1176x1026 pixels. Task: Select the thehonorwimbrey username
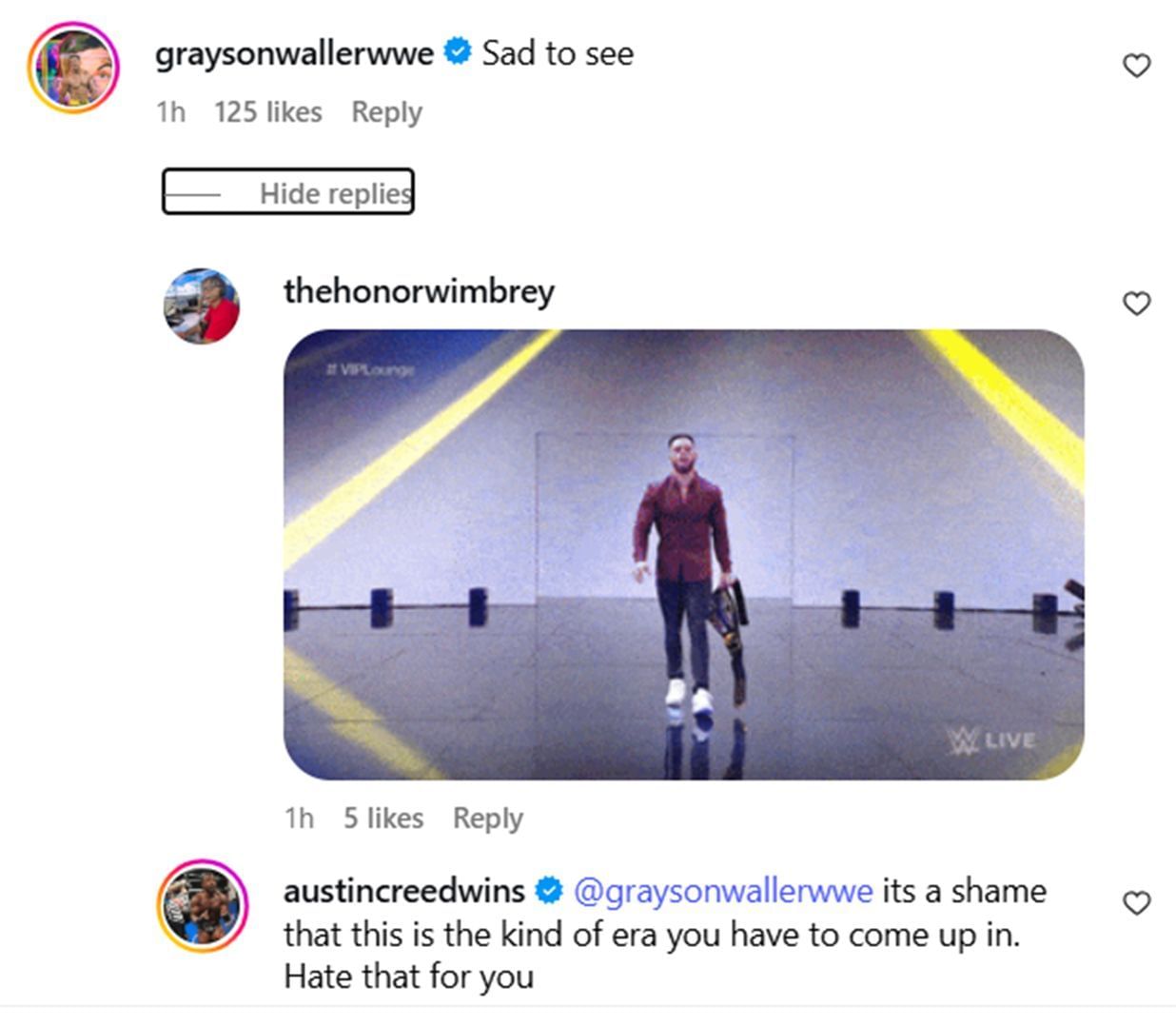[x=418, y=293]
